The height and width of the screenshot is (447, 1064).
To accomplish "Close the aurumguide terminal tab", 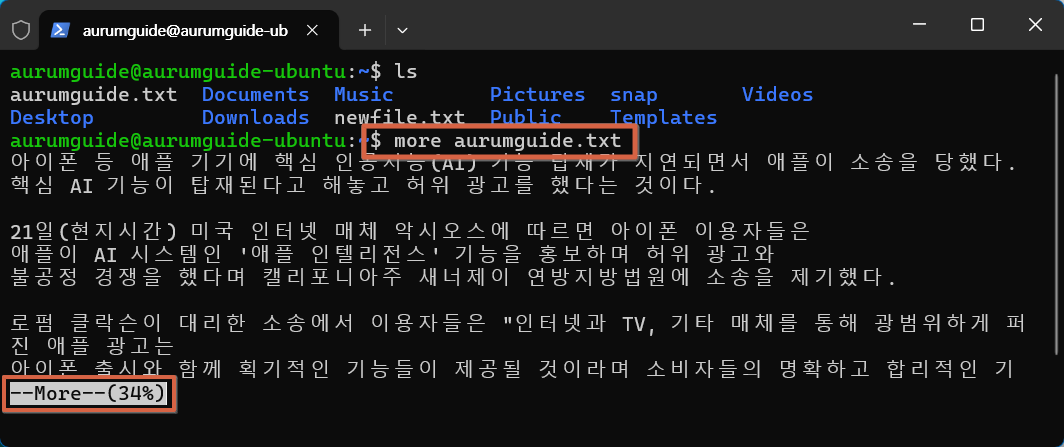I will click(312, 31).
